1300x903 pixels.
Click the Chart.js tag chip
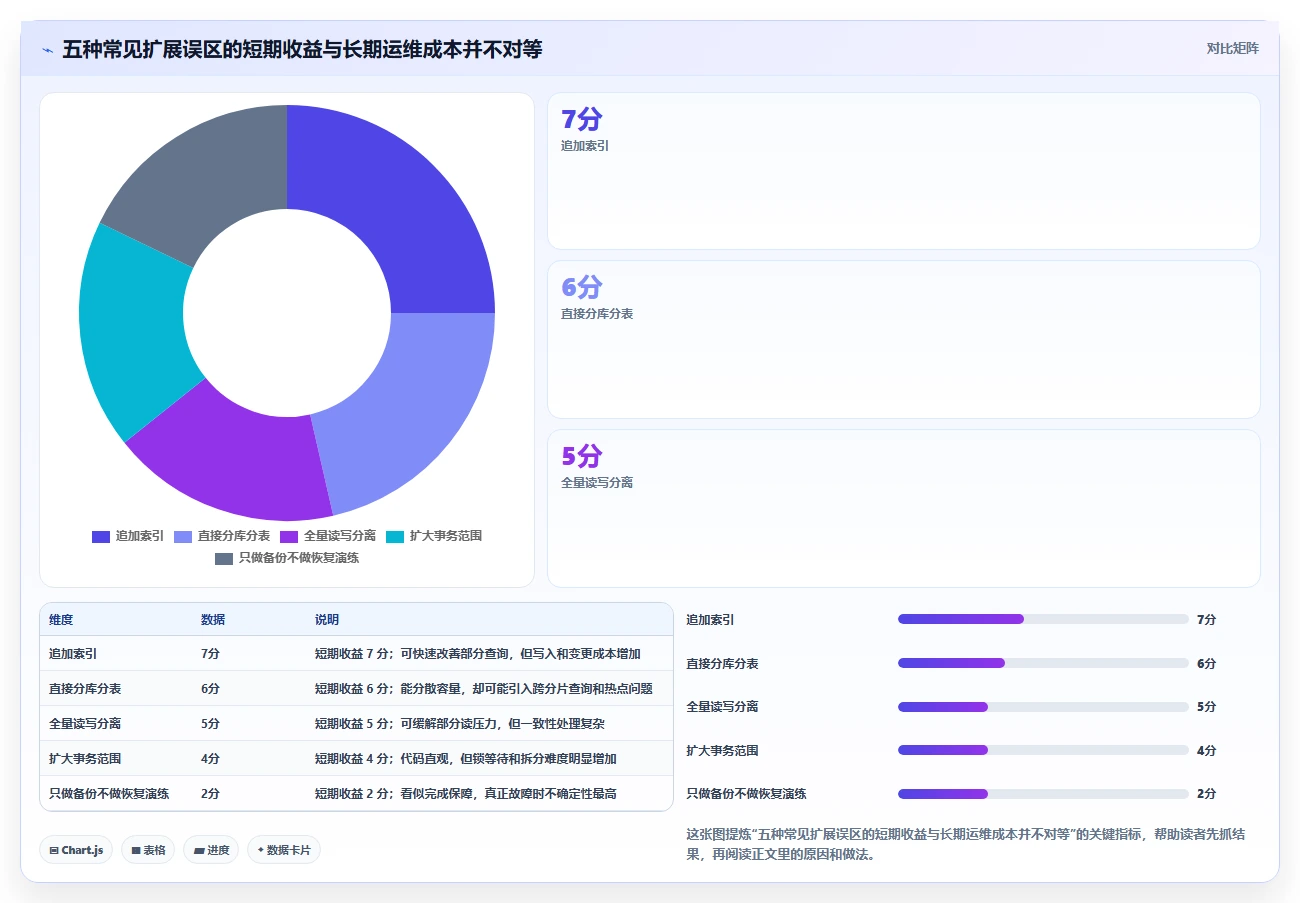pos(76,850)
